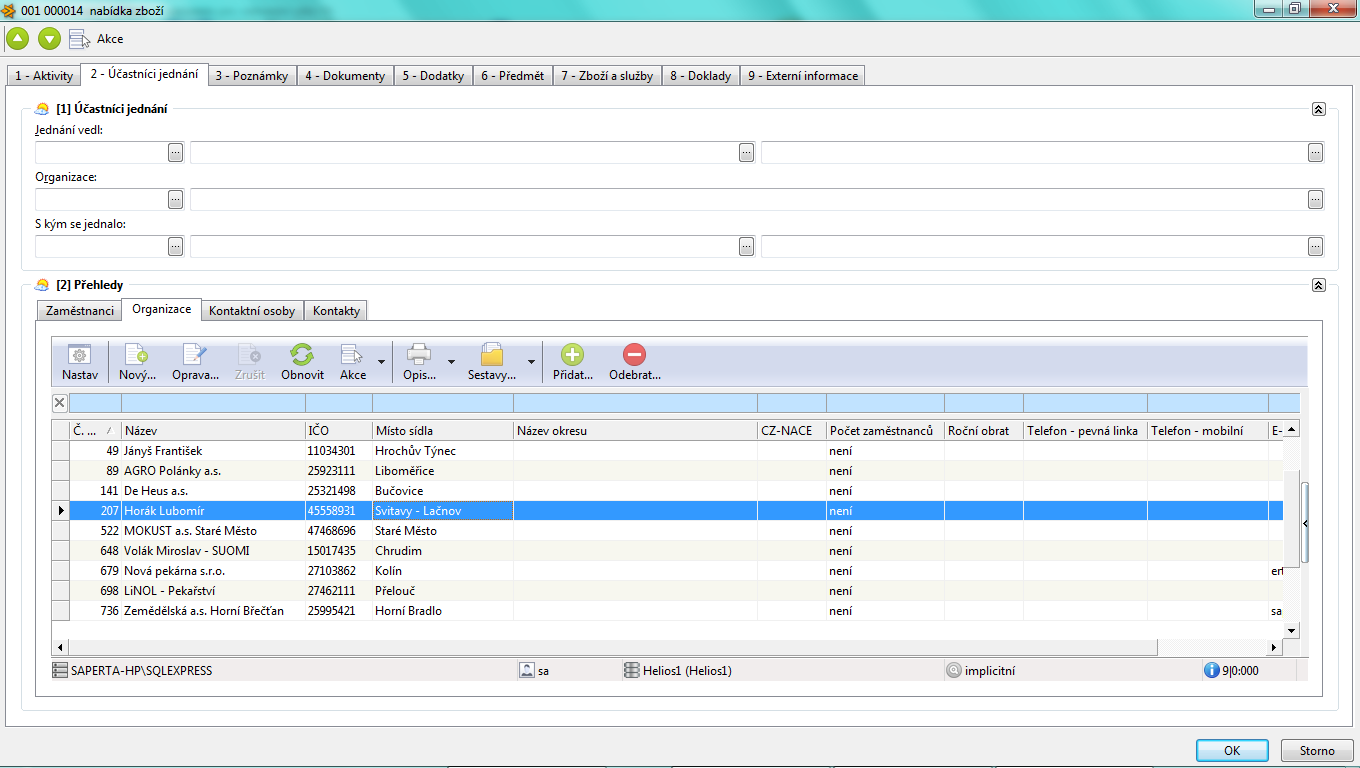Click the Oprava edit icon
This screenshot has width=1360, height=768.
[194, 355]
